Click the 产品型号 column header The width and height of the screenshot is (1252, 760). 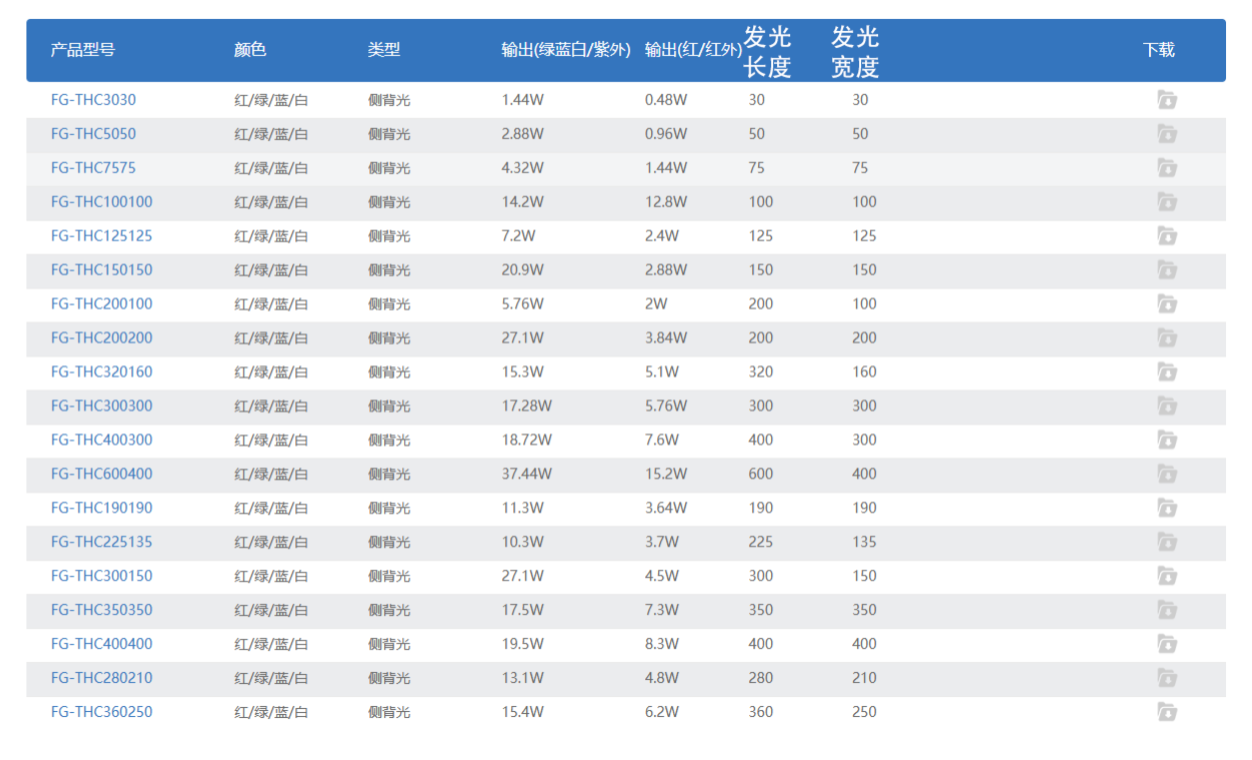pos(83,50)
